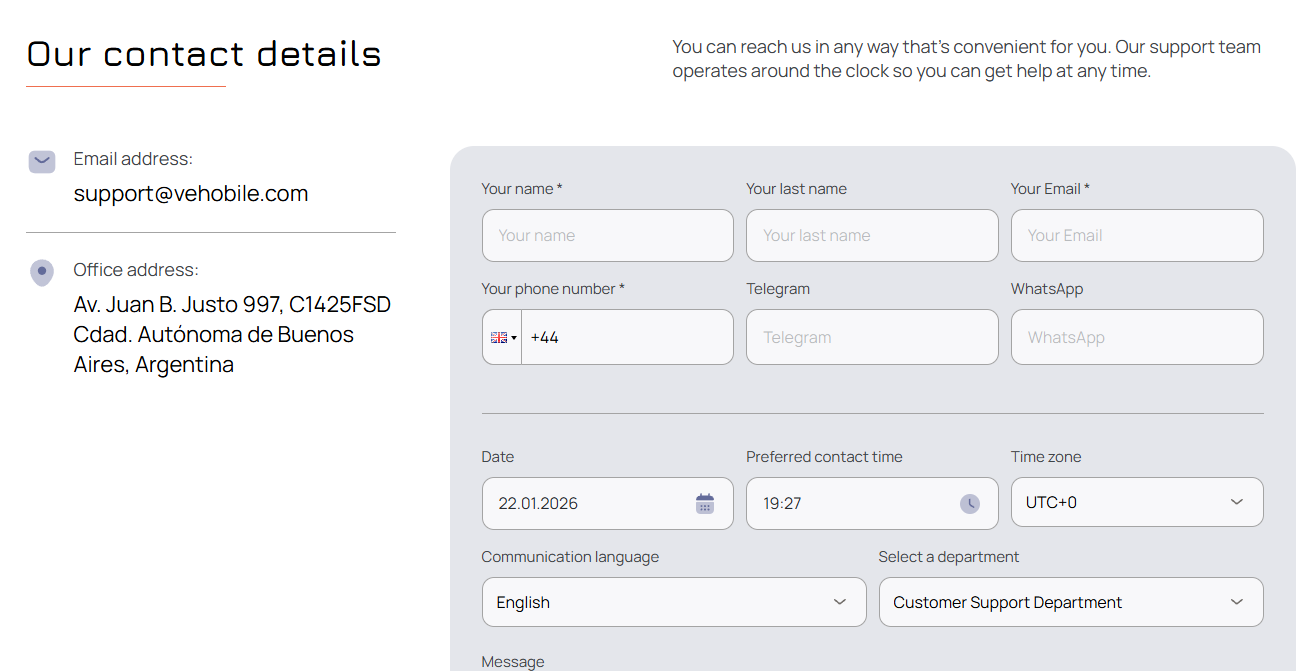Viewport: 1315px width, 671px height.
Task: Focus the Your last name field
Action: tap(871, 236)
